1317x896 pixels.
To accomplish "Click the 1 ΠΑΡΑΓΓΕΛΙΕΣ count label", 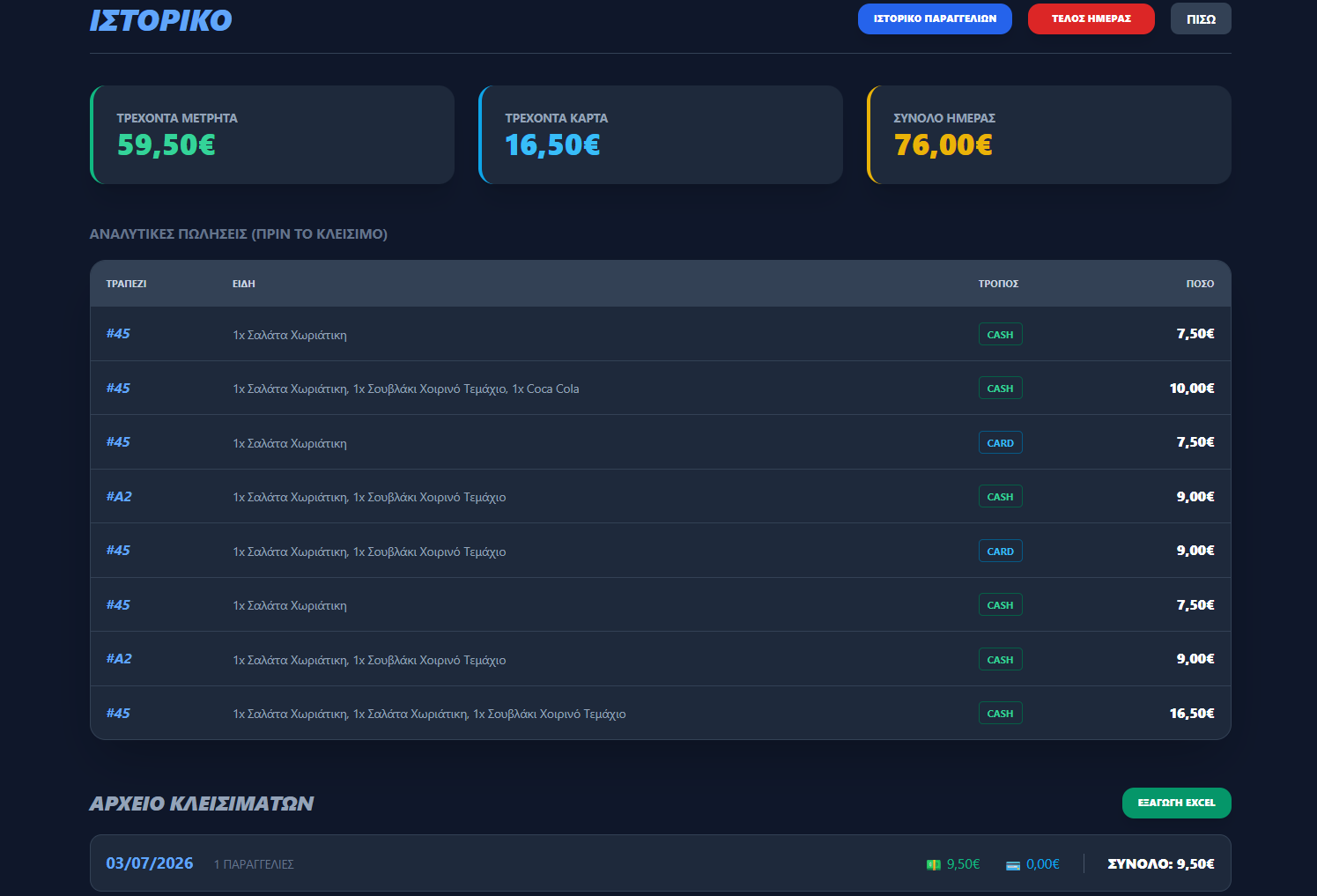I will tap(254, 864).
